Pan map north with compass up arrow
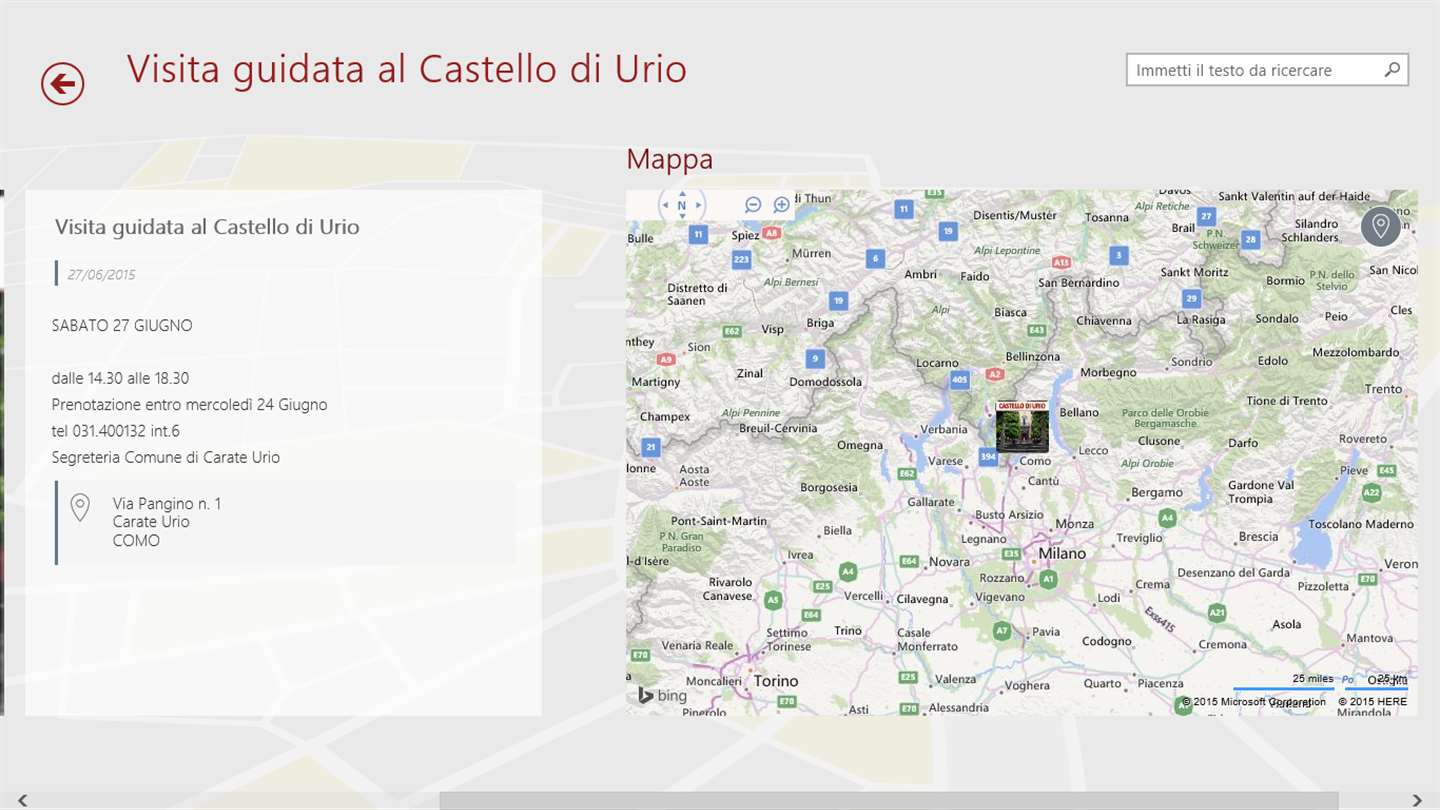 (682, 194)
